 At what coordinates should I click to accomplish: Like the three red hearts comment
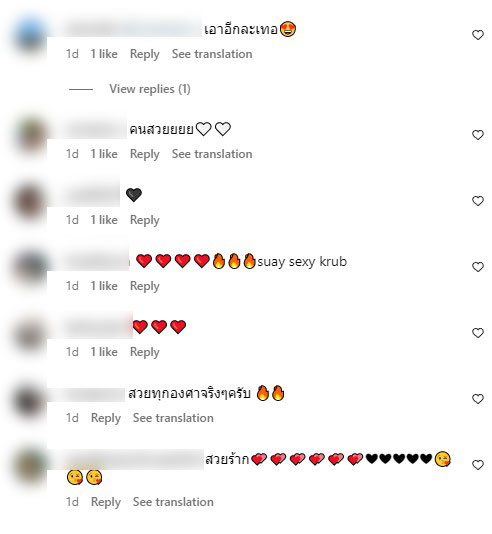click(x=478, y=333)
